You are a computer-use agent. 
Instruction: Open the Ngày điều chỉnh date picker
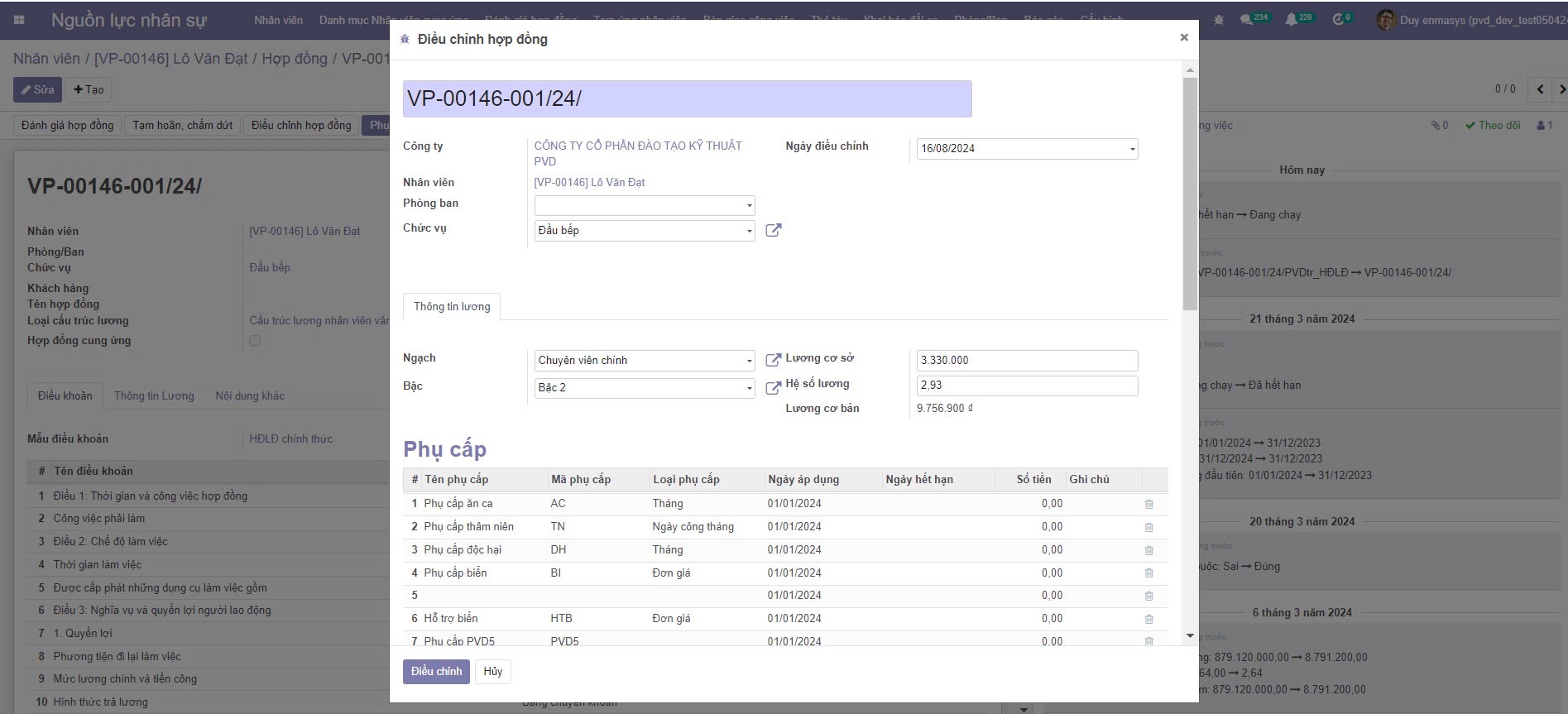click(x=1026, y=149)
